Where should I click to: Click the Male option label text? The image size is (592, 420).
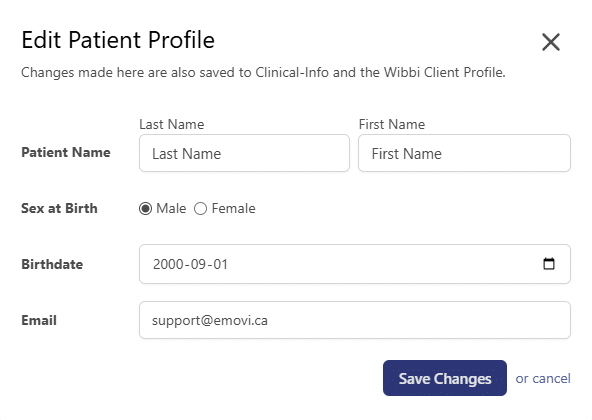[171, 208]
